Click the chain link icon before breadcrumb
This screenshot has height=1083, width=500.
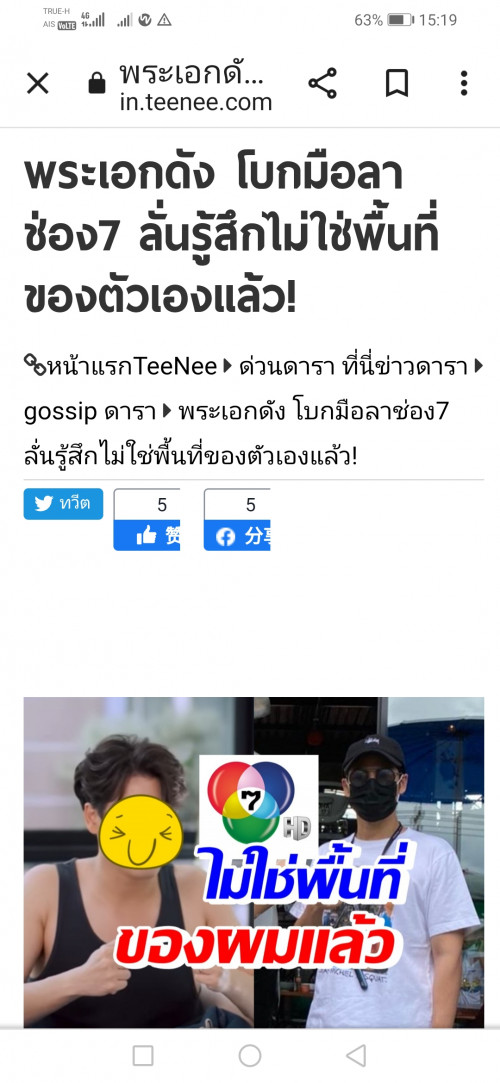tap(35, 365)
